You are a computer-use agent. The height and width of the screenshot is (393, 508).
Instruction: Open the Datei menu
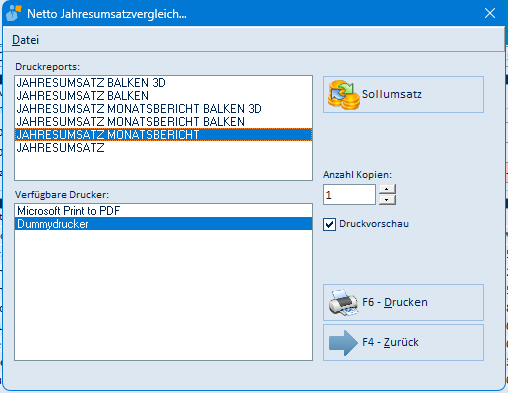(x=25, y=40)
